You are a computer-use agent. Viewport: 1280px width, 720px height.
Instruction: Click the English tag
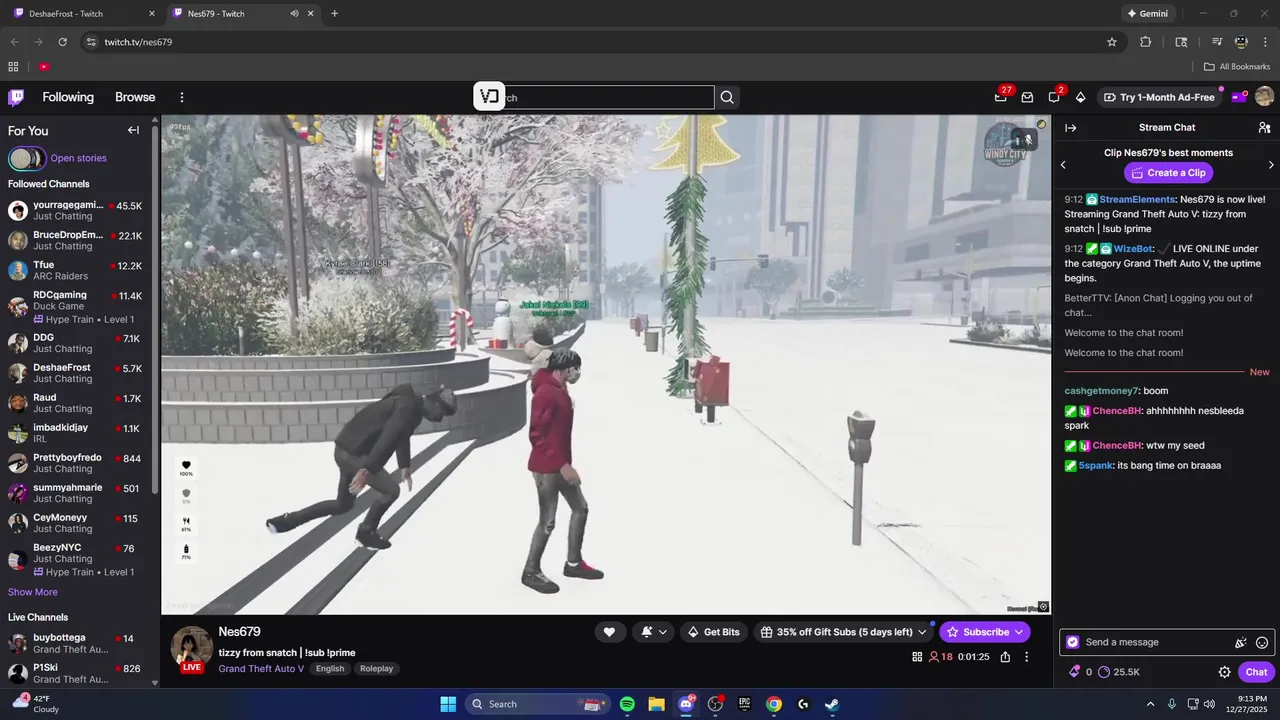point(330,669)
